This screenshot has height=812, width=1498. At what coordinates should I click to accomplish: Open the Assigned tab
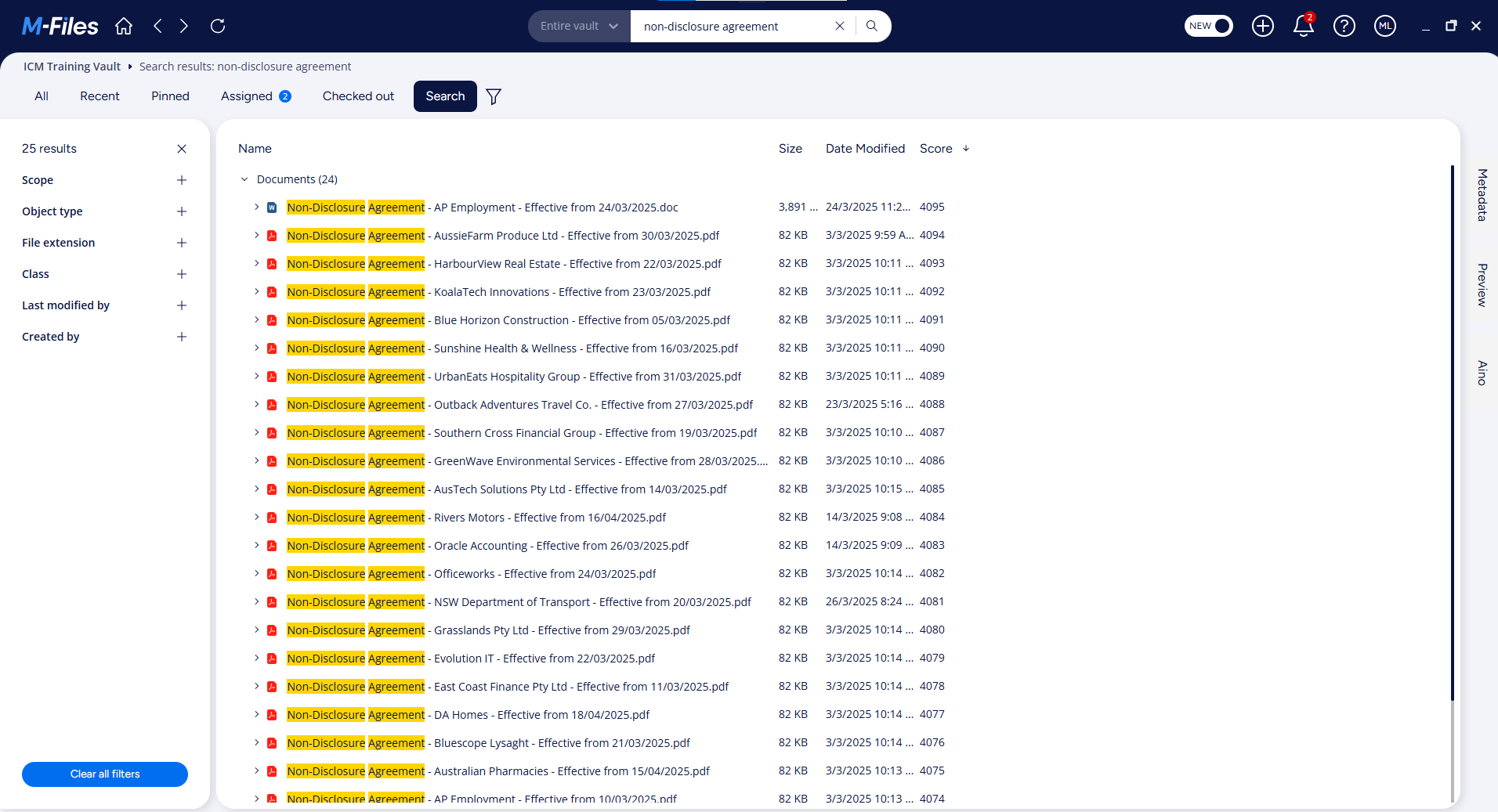tap(255, 96)
